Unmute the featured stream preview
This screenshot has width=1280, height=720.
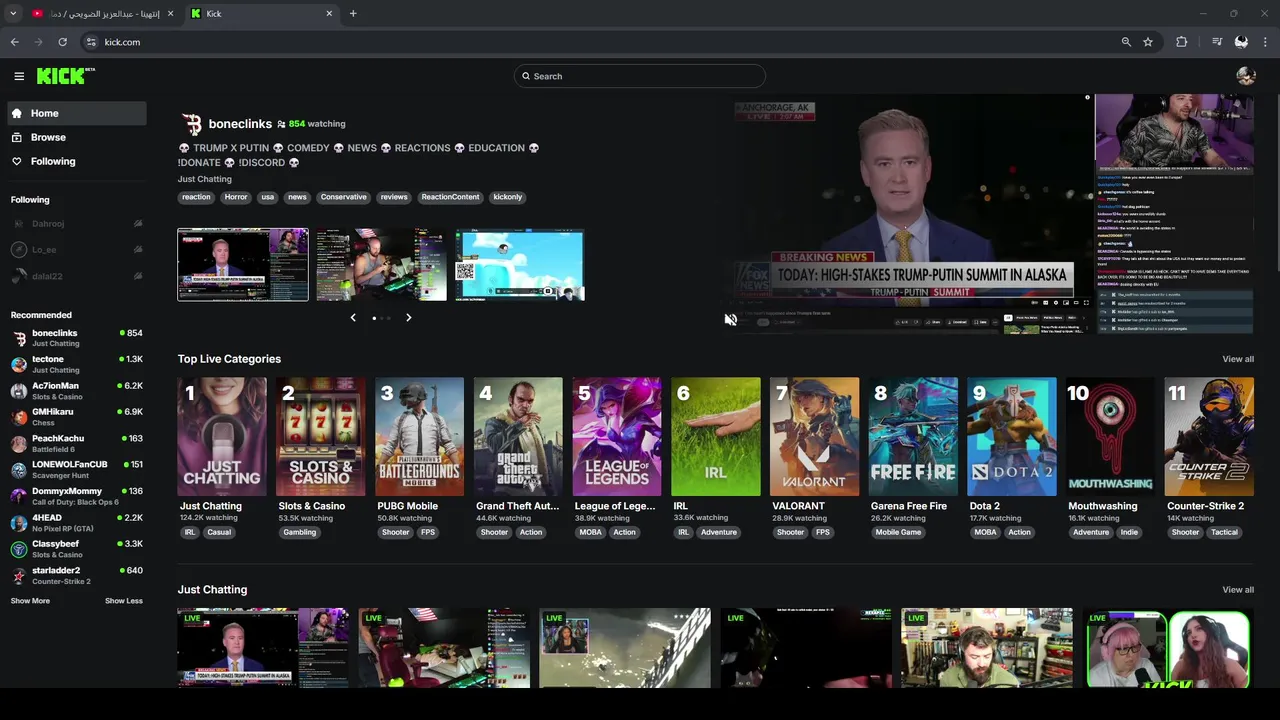(x=730, y=320)
